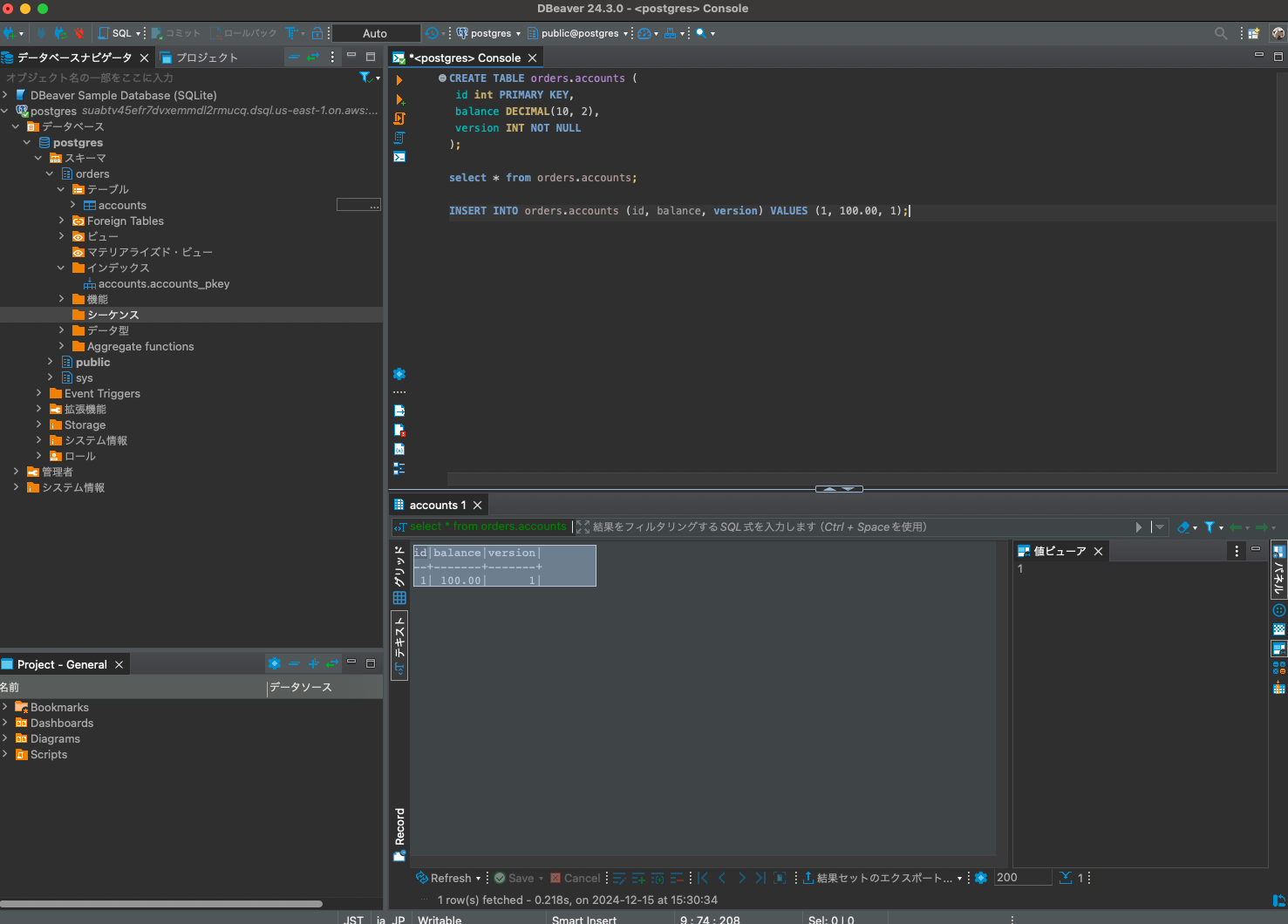
Task: Open the SQL terminal console icon
Action: coord(399,157)
